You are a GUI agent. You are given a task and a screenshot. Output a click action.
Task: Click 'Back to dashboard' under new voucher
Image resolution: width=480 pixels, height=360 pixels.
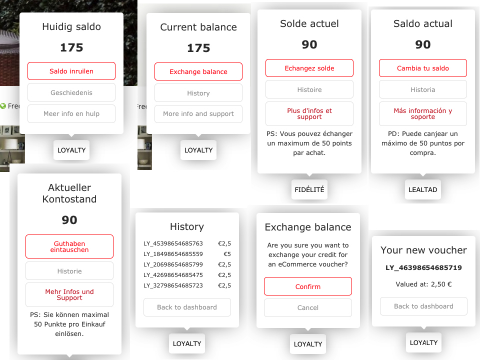(x=424, y=306)
